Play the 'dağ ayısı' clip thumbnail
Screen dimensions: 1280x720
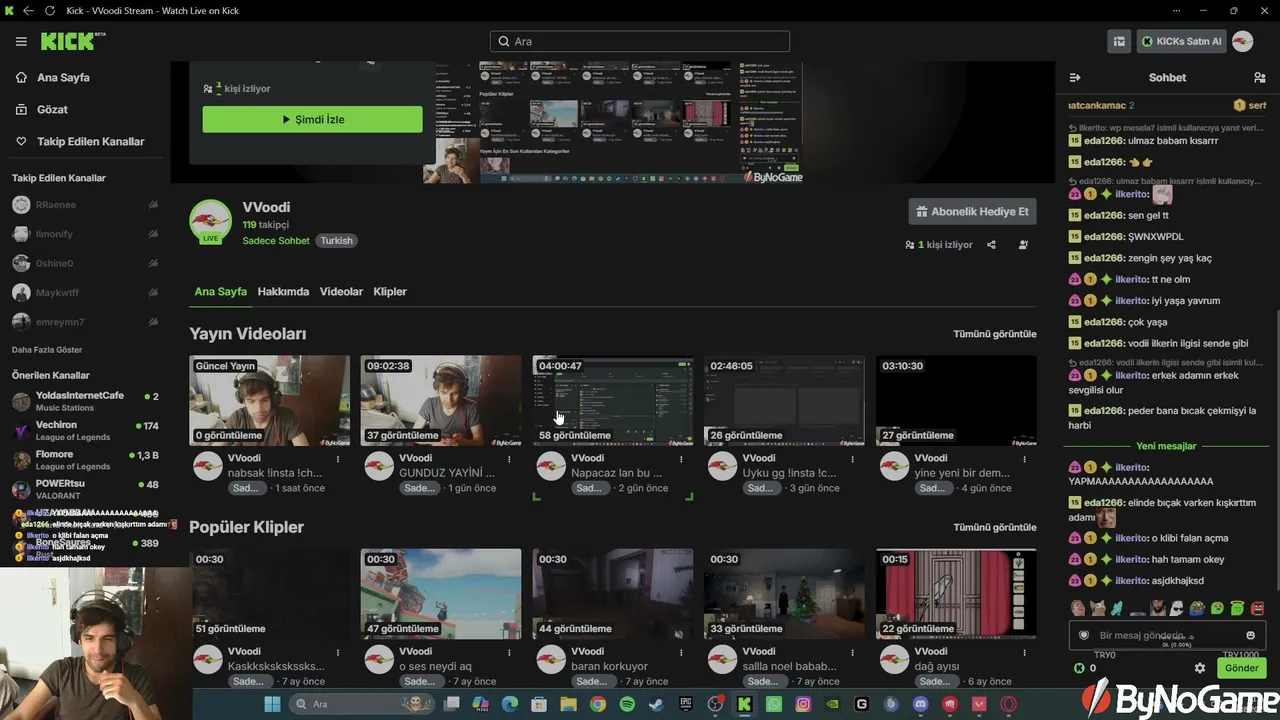[x=956, y=594]
